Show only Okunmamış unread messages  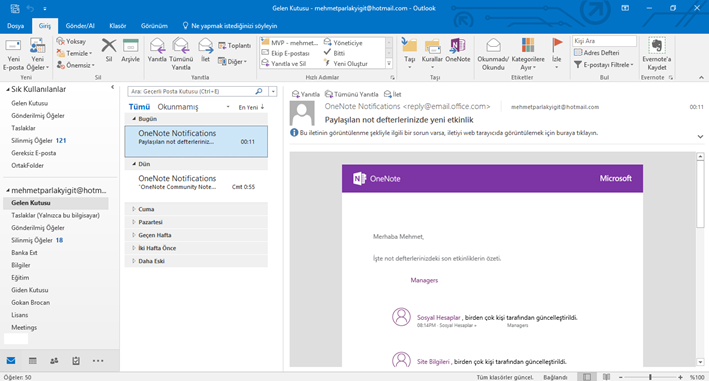tap(178, 107)
